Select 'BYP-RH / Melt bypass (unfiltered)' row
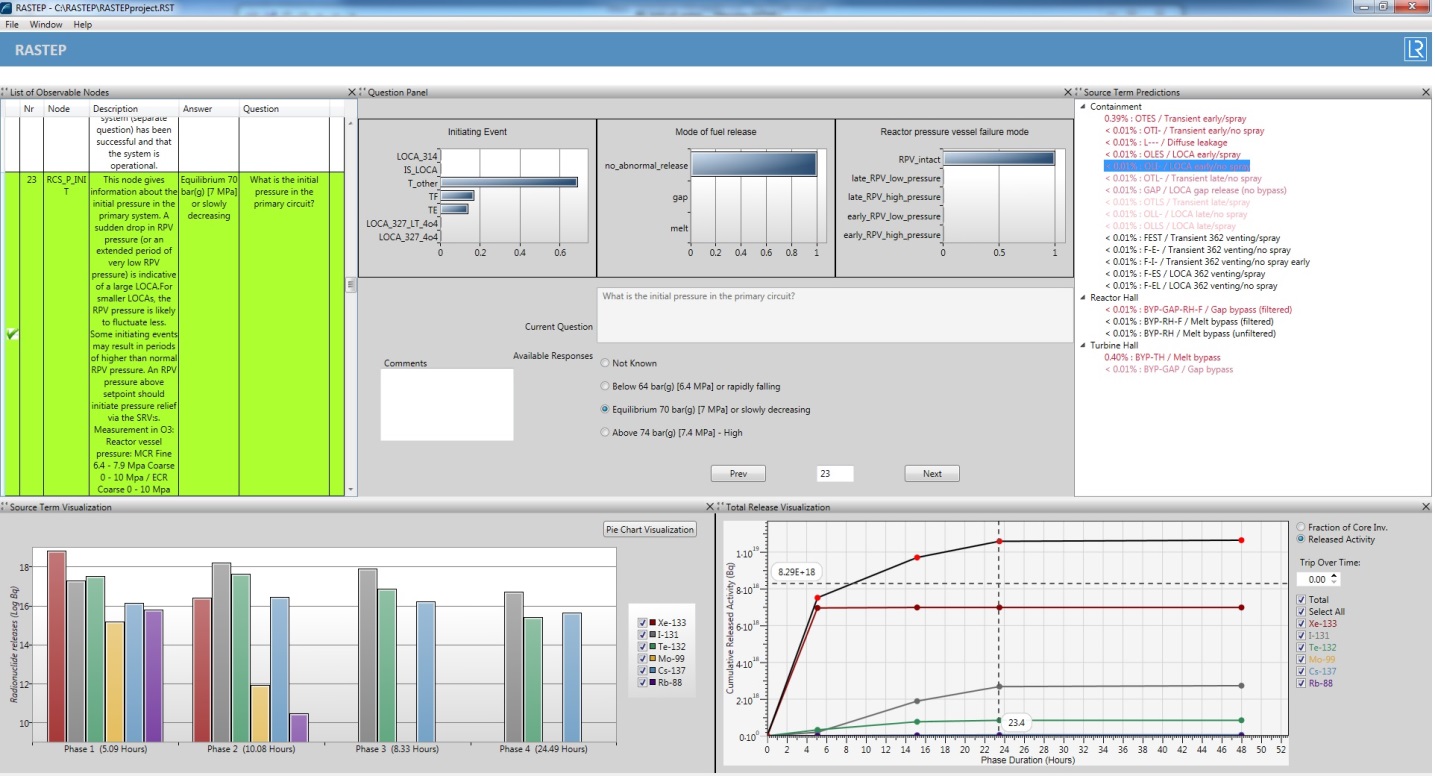 click(x=1190, y=333)
